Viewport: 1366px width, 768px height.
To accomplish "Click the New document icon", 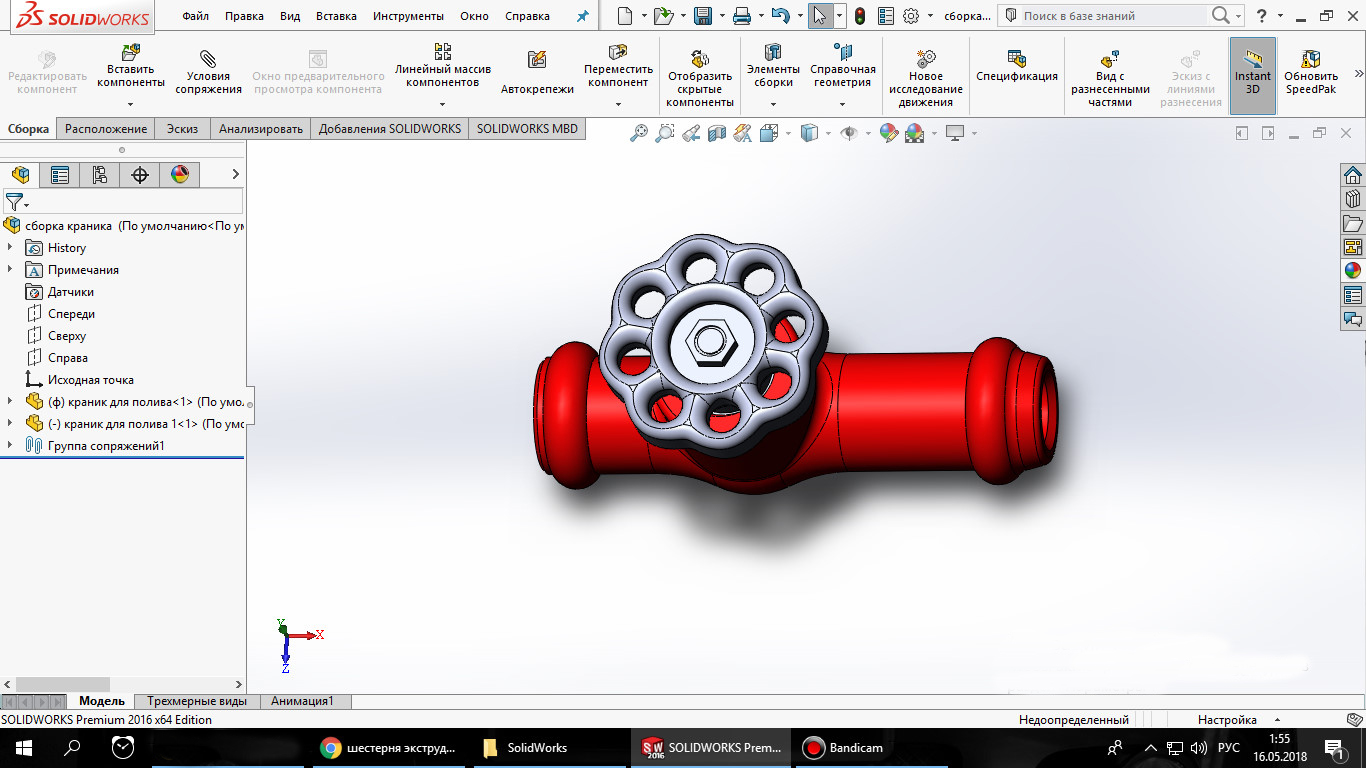I will 625,16.
